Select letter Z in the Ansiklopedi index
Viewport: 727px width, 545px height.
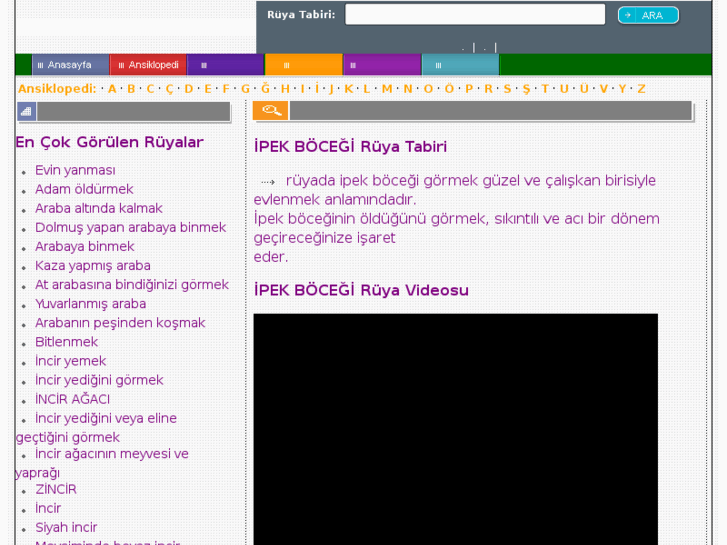pyautogui.click(x=641, y=89)
